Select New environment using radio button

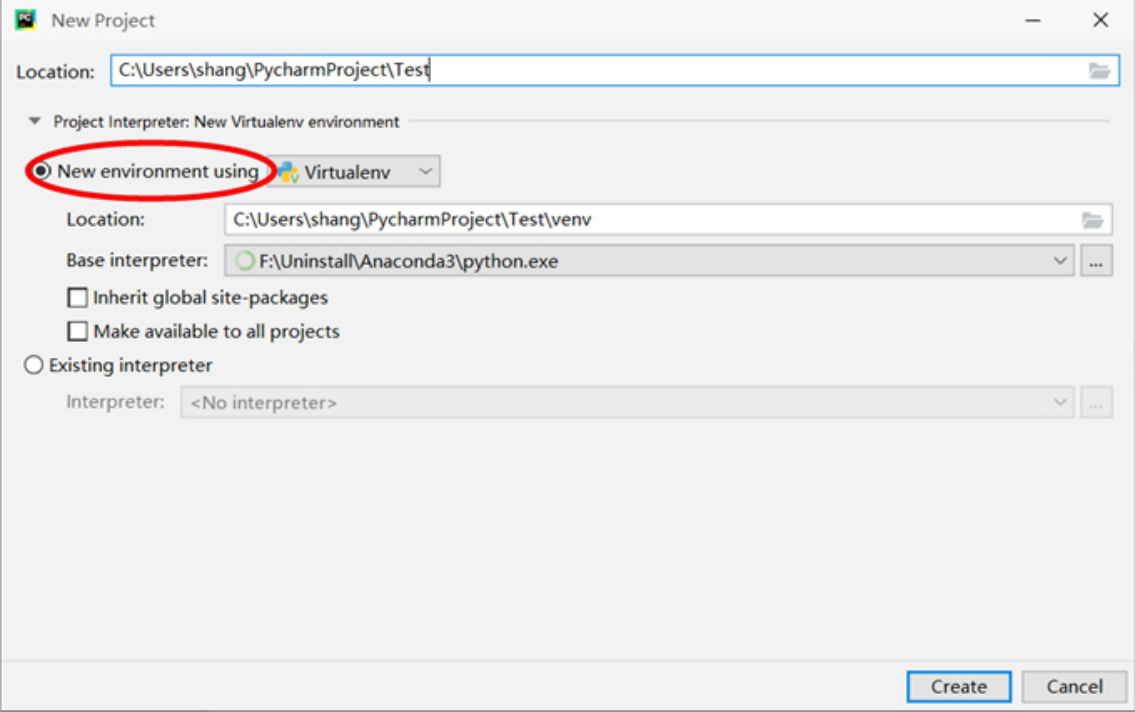(41, 171)
